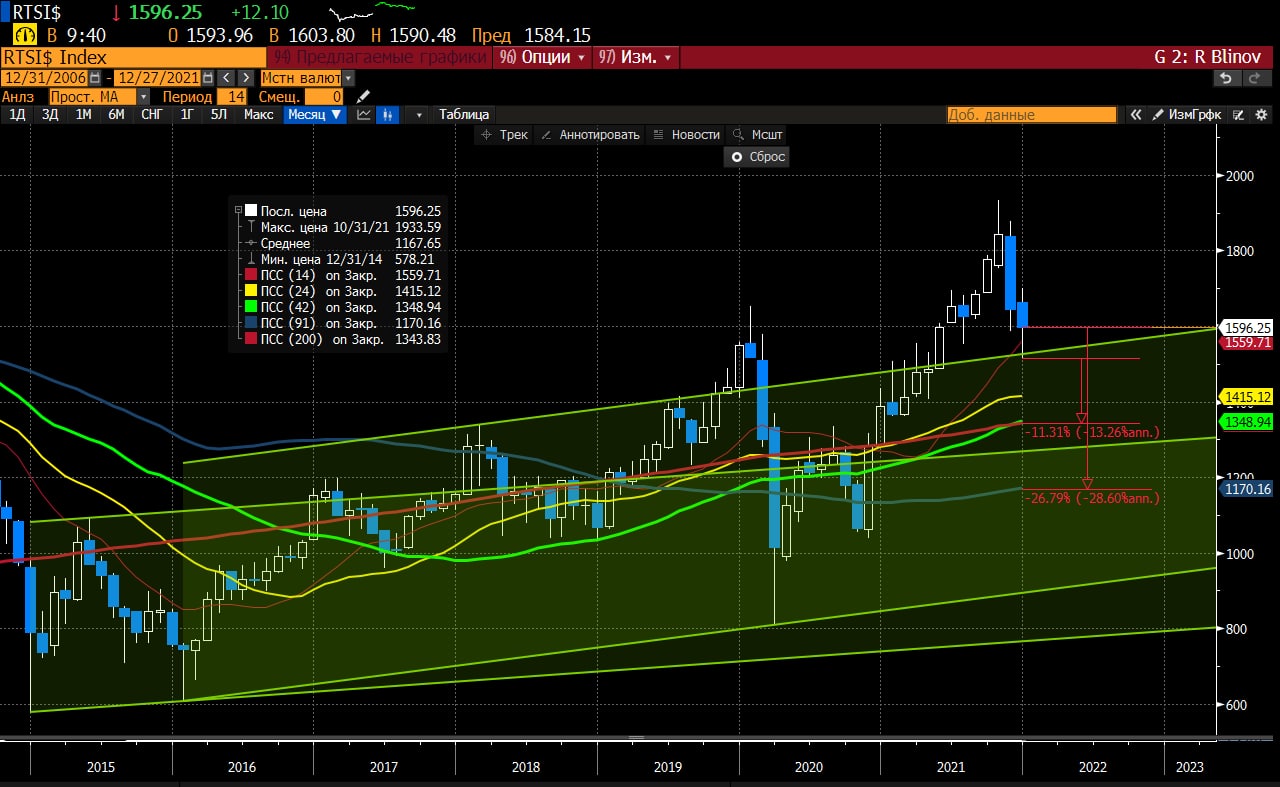Click the 1415.12 yellow axis price label
This screenshot has width=1280, height=787.
[1247, 397]
